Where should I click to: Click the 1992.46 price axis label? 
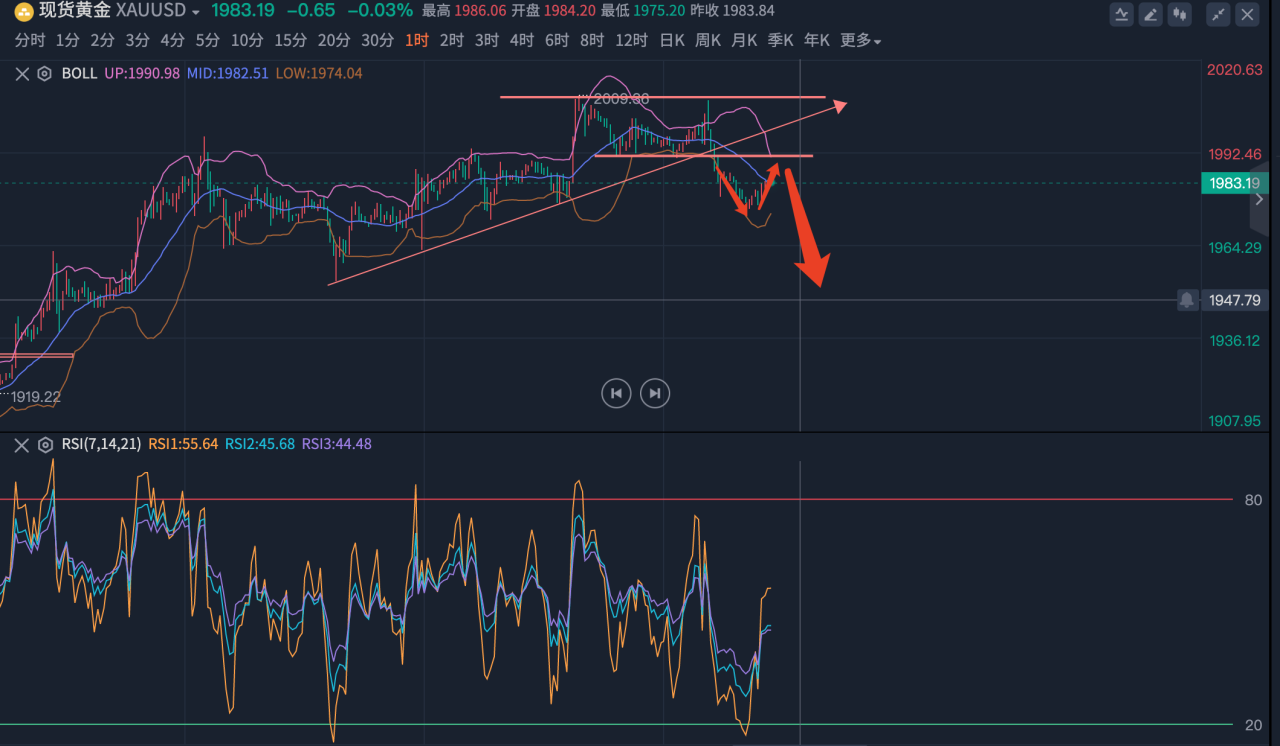point(1235,154)
